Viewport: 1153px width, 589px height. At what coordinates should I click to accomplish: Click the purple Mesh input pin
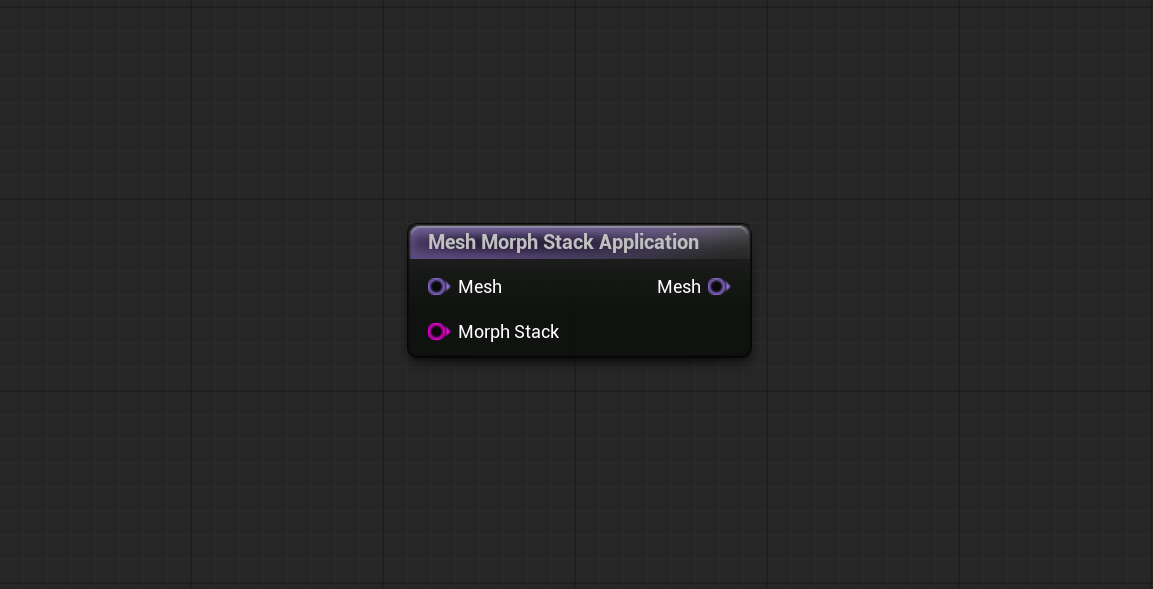coord(438,287)
